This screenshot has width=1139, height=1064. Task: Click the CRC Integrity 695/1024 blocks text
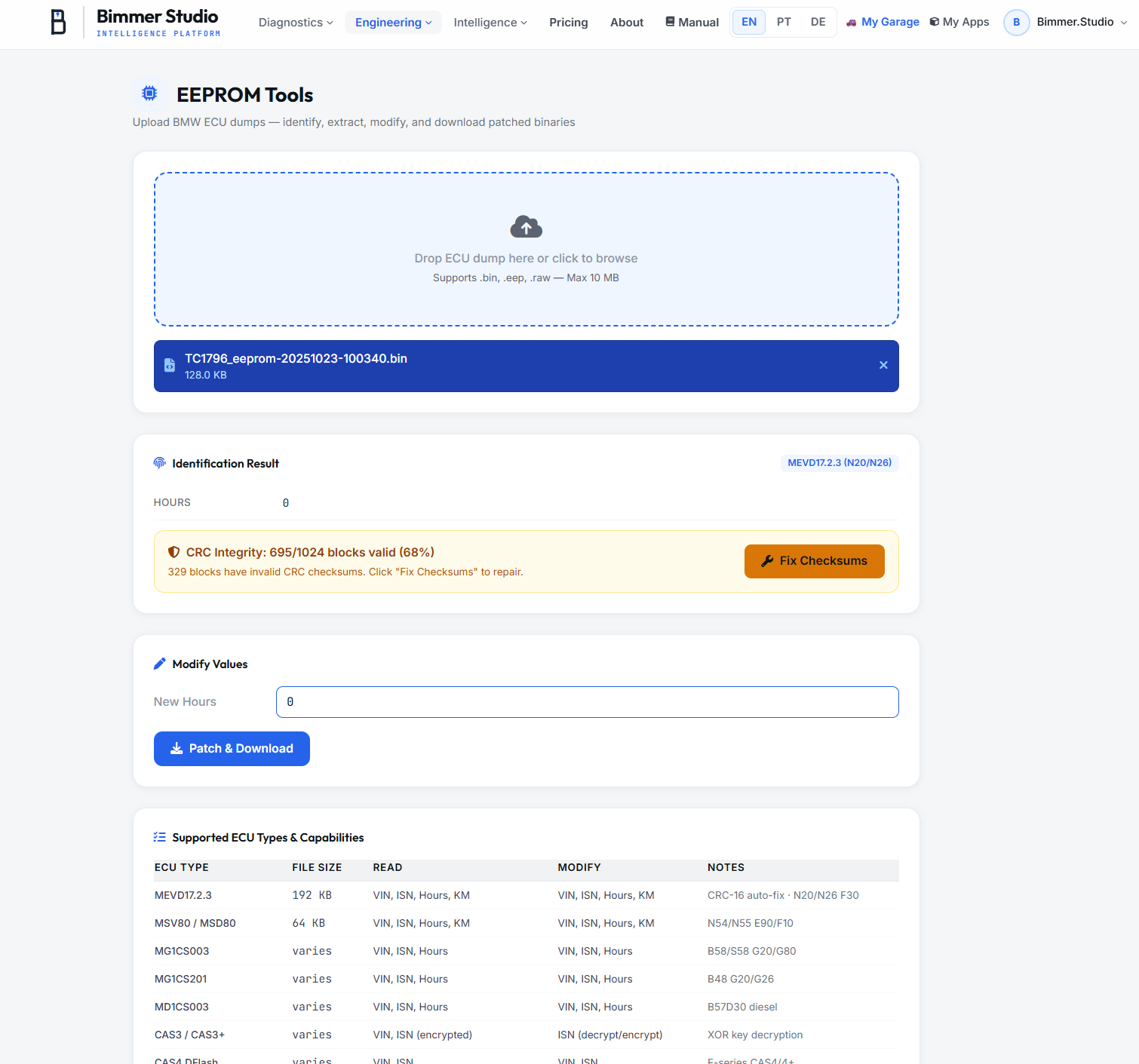310,552
